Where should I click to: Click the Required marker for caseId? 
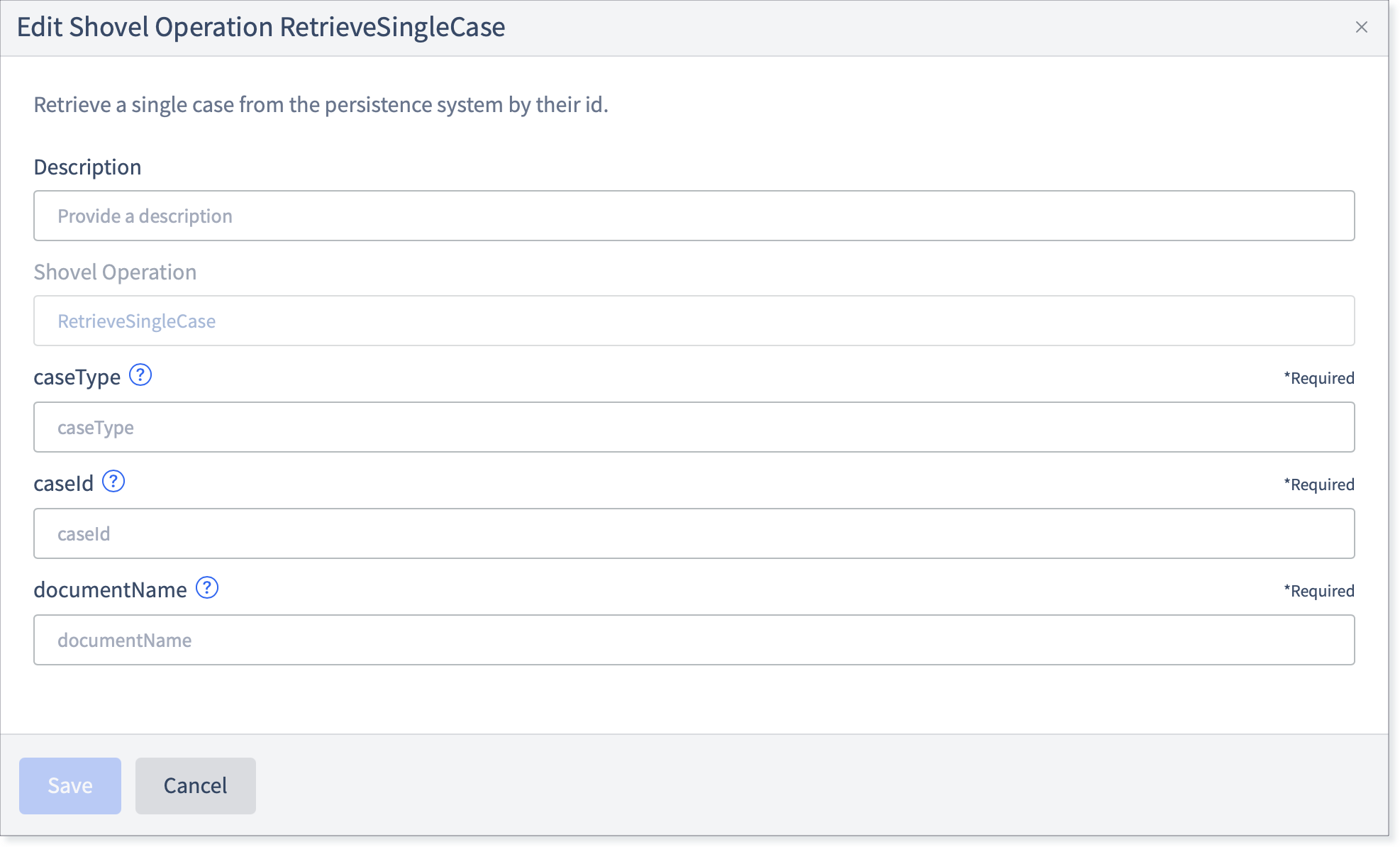[1319, 485]
